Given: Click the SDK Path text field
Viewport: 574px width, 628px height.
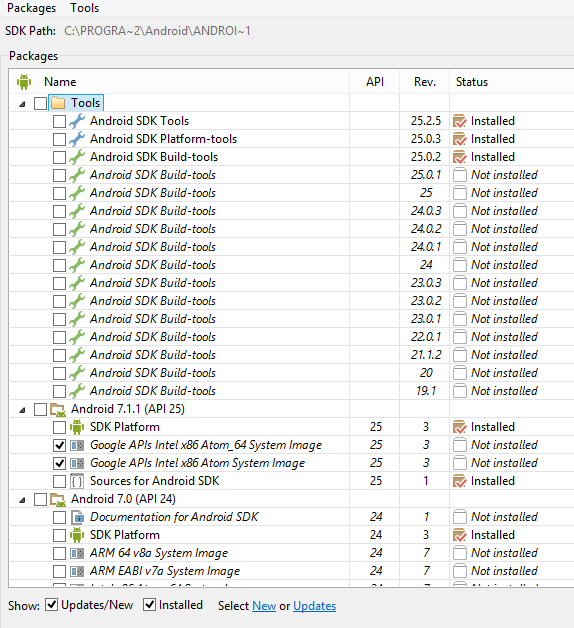Looking at the screenshot, I should pyautogui.click(x=157, y=31).
